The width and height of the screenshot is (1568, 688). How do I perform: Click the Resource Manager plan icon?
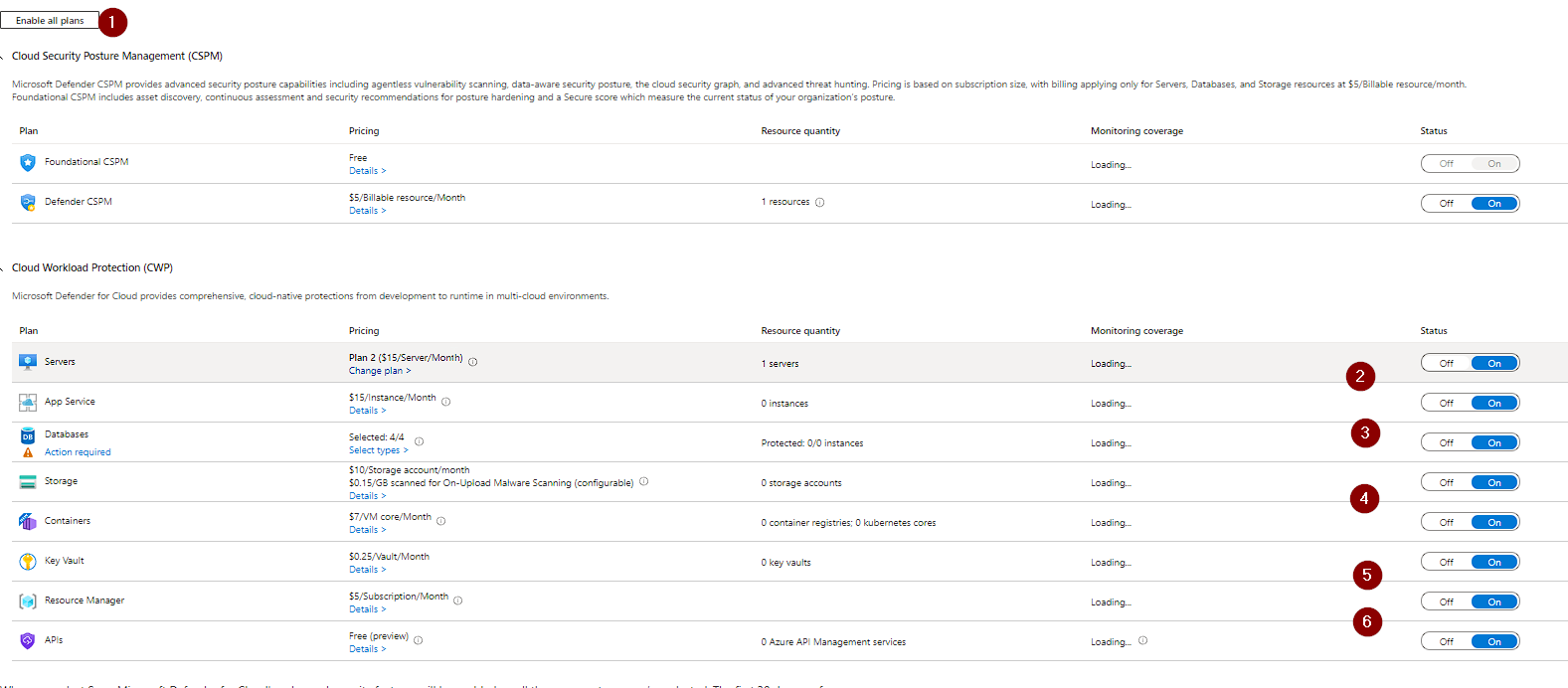[28, 601]
